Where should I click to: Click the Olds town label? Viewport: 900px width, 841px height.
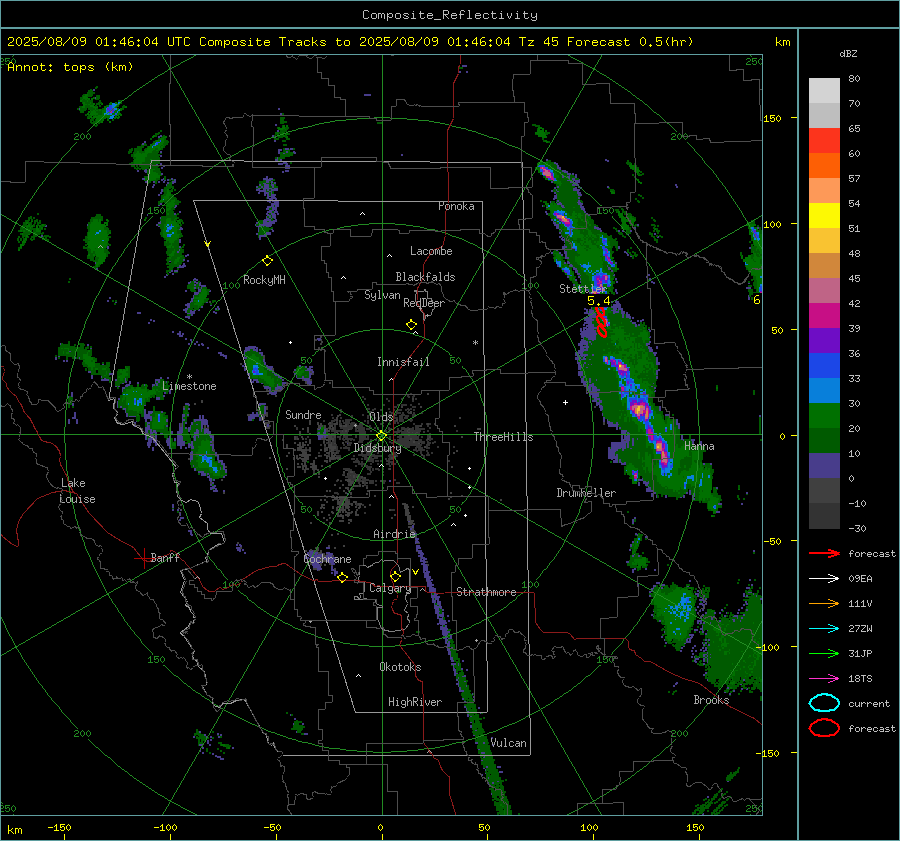click(381, 417)
